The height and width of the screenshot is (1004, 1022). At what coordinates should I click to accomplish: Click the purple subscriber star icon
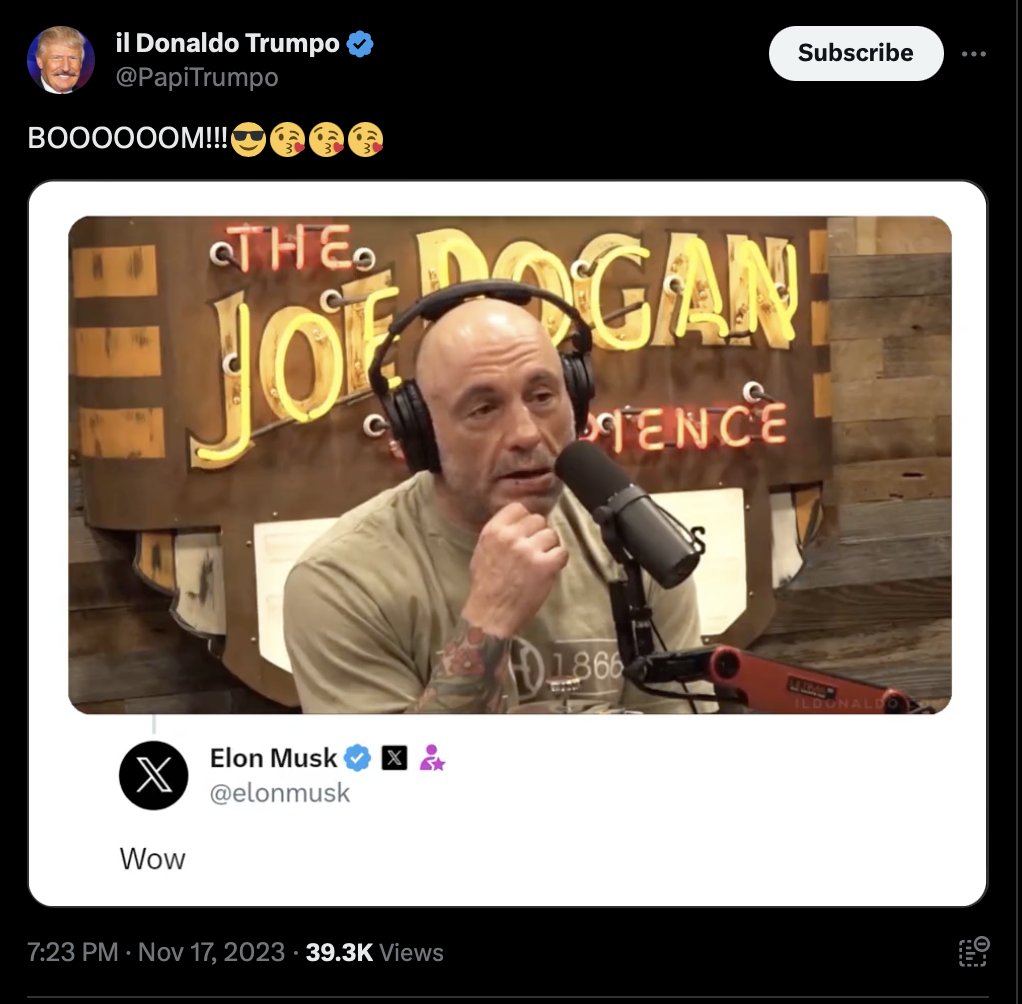coord(431,758)
